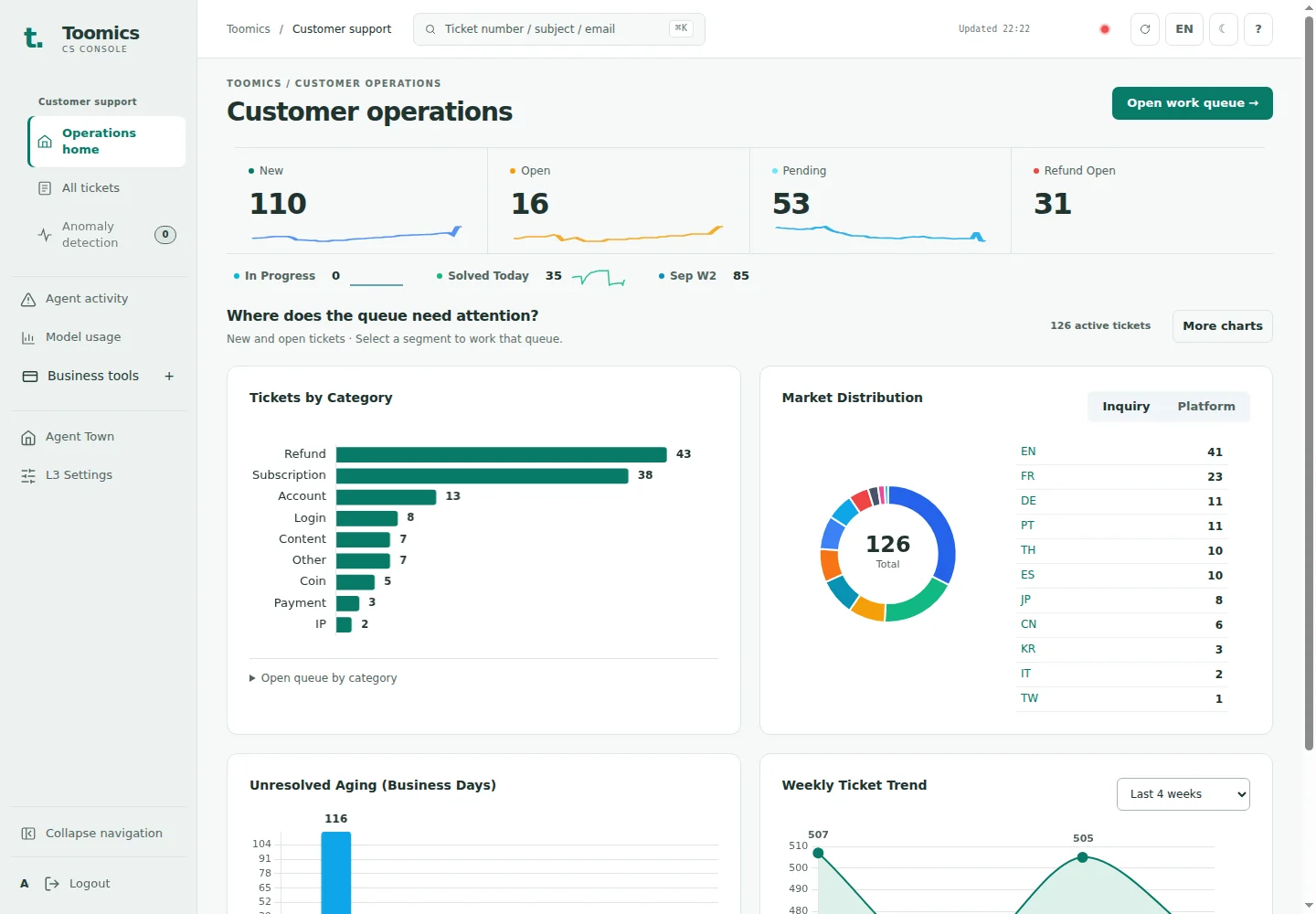
Task: Toggle dark mode with the moon icon
Action: click(1223, 29)
